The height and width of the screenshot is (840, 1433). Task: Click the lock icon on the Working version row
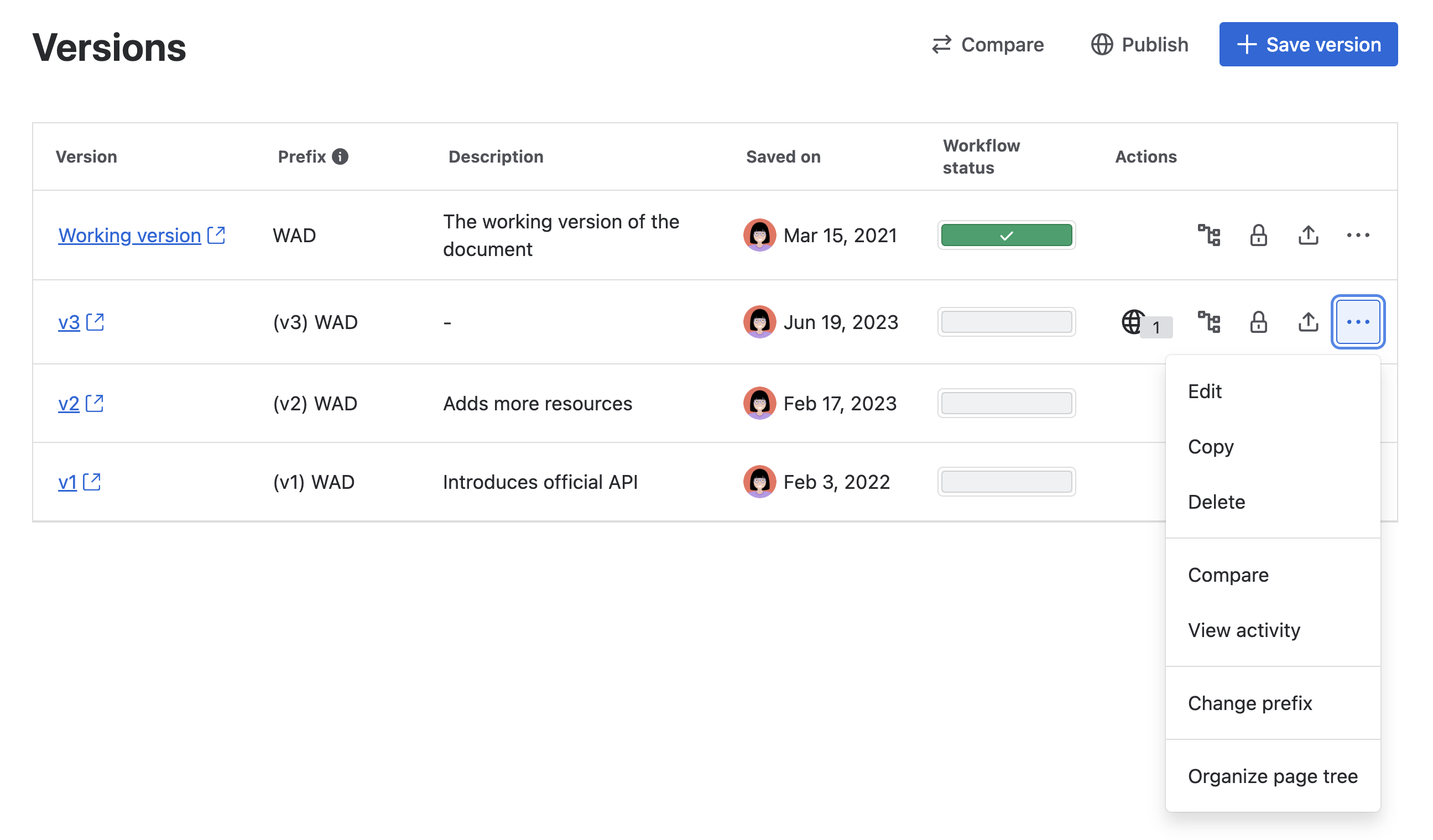(x=1258, y=235)
